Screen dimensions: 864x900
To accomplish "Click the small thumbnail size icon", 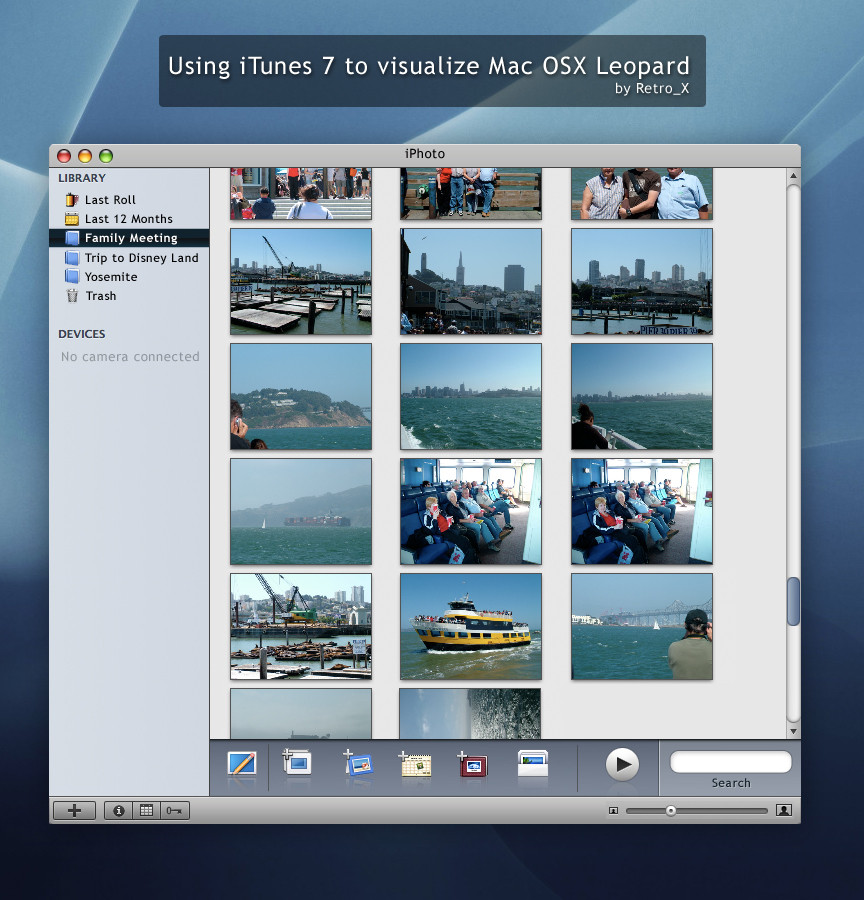I will 613,810.
